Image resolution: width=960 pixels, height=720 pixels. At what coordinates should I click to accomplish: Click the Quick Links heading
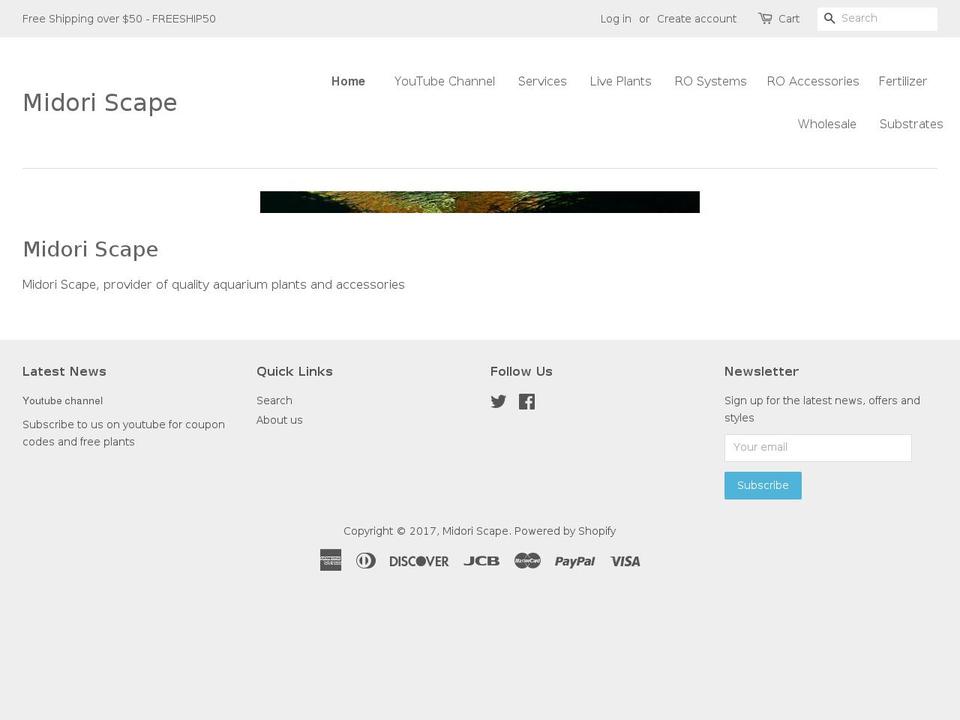coord(294,372)
